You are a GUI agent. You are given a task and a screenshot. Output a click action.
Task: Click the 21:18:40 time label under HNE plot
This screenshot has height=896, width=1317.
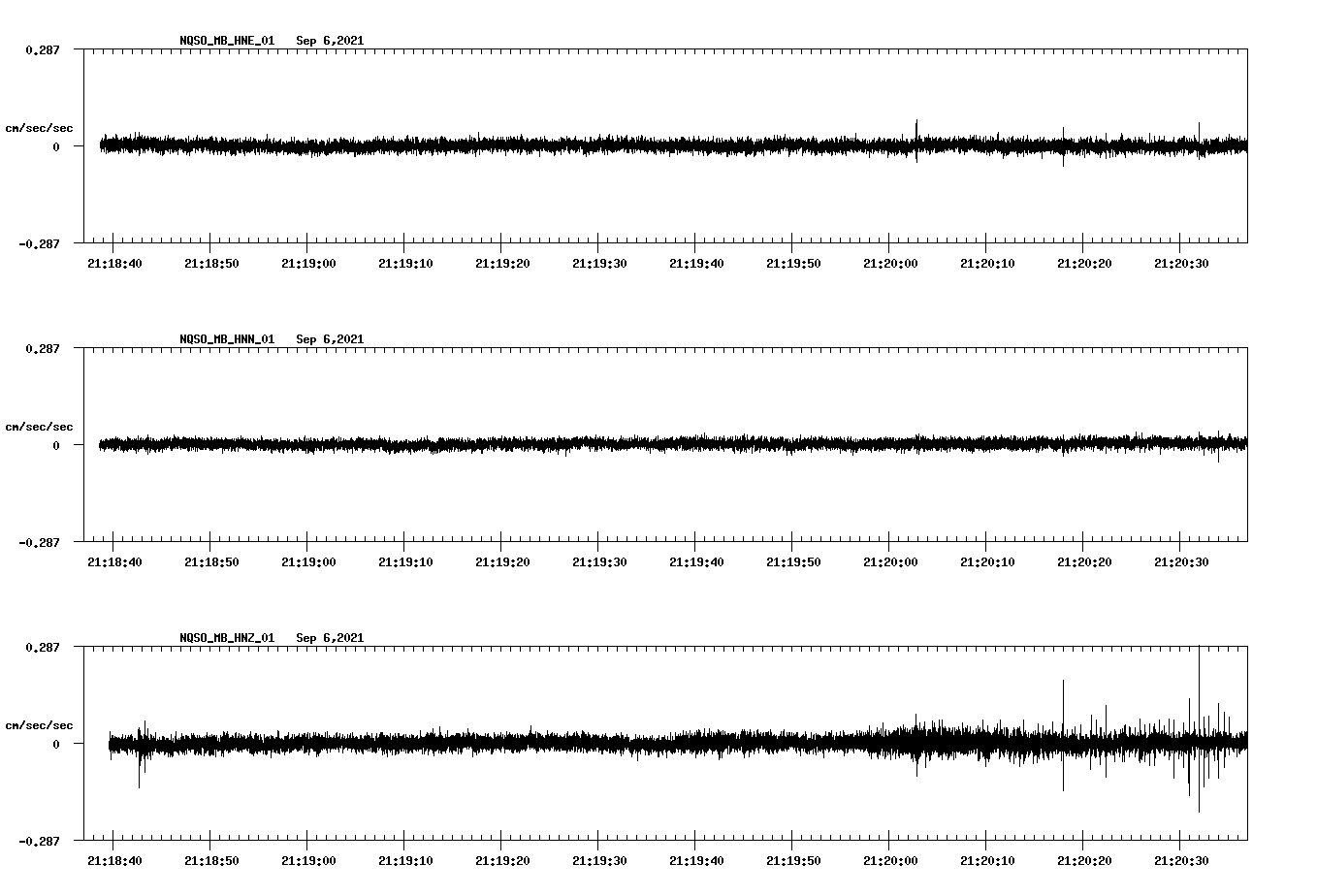tap(114, 263)
